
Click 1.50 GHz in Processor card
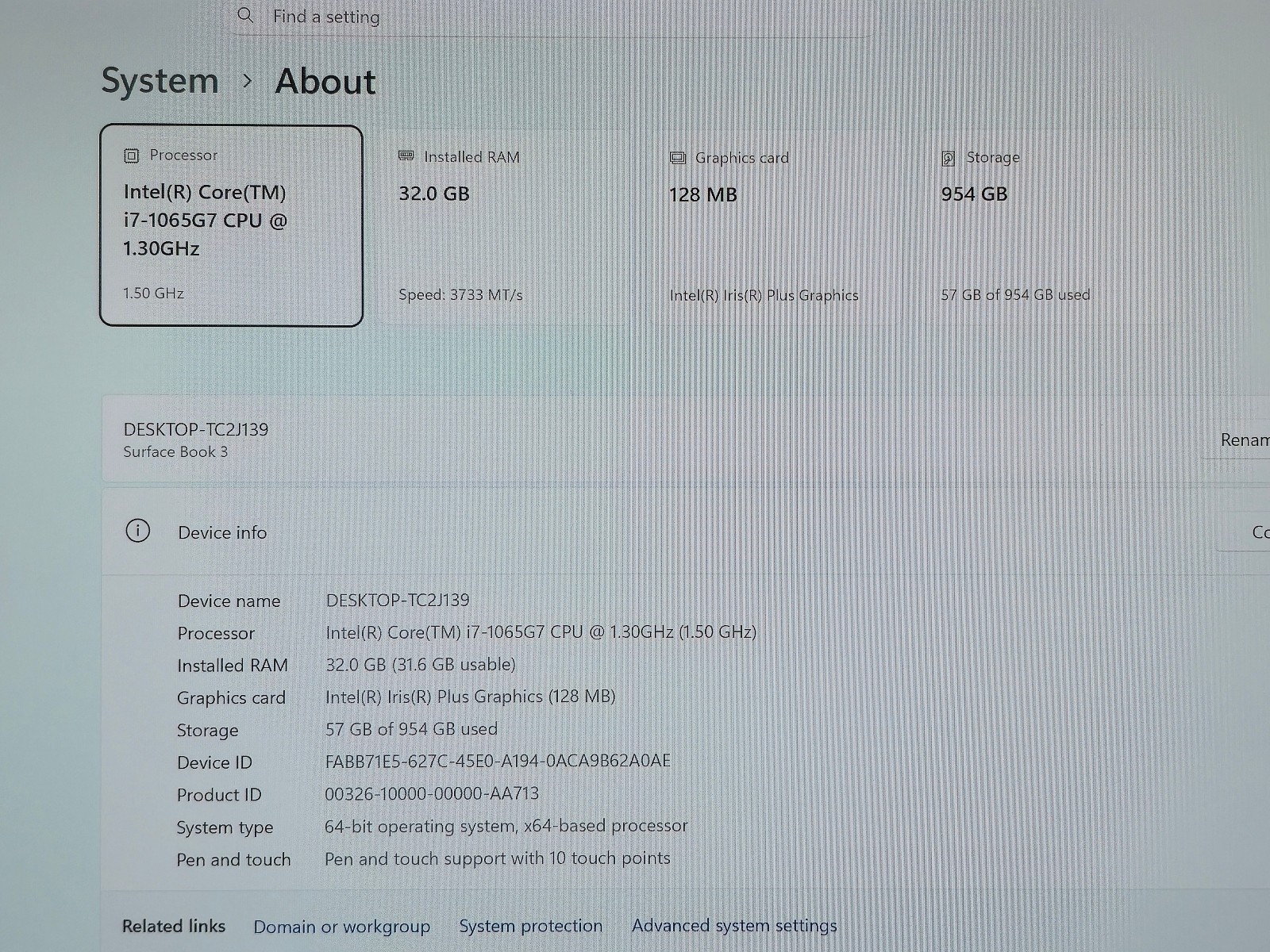click(153, 294)
